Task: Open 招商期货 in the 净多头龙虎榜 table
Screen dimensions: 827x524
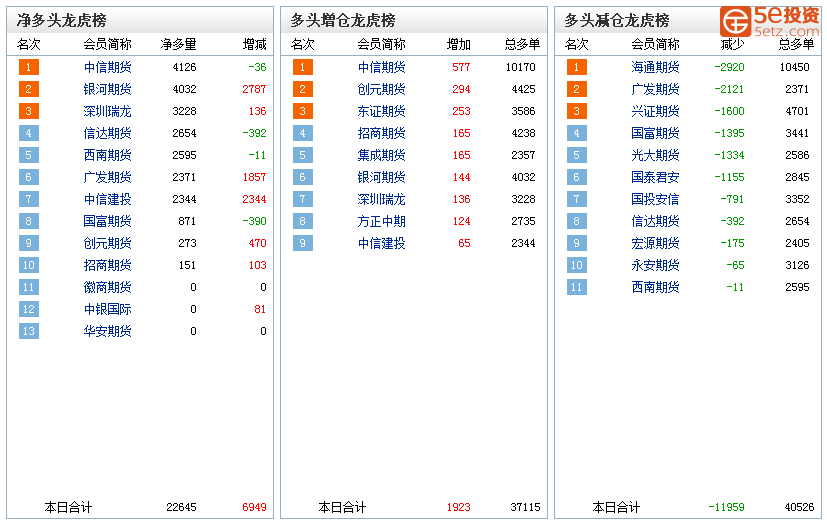Action: pyautogui.click(x=108, y=265)
